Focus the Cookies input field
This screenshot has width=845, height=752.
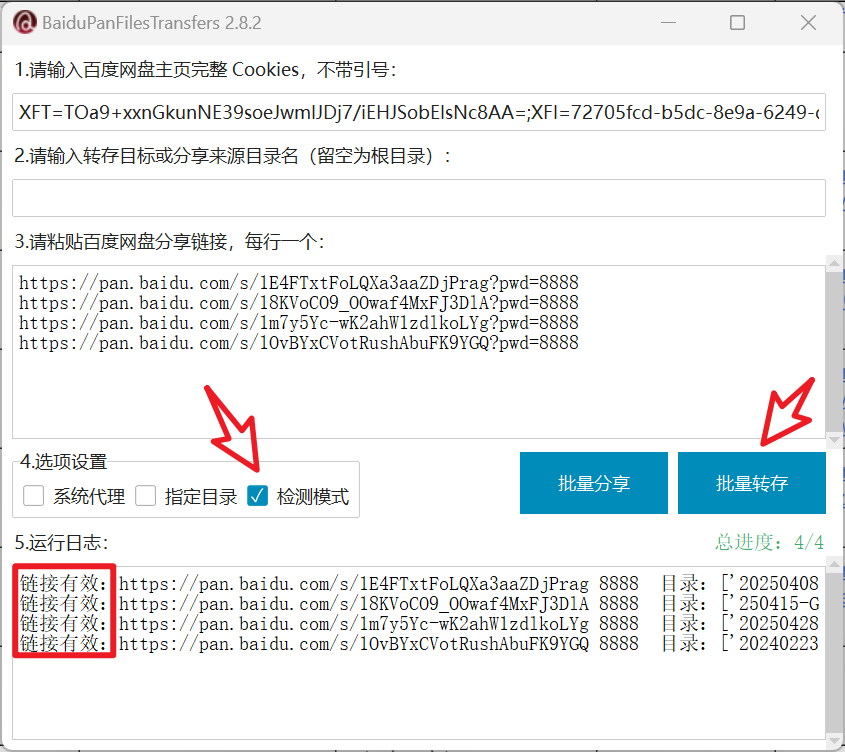click(418, 113)
